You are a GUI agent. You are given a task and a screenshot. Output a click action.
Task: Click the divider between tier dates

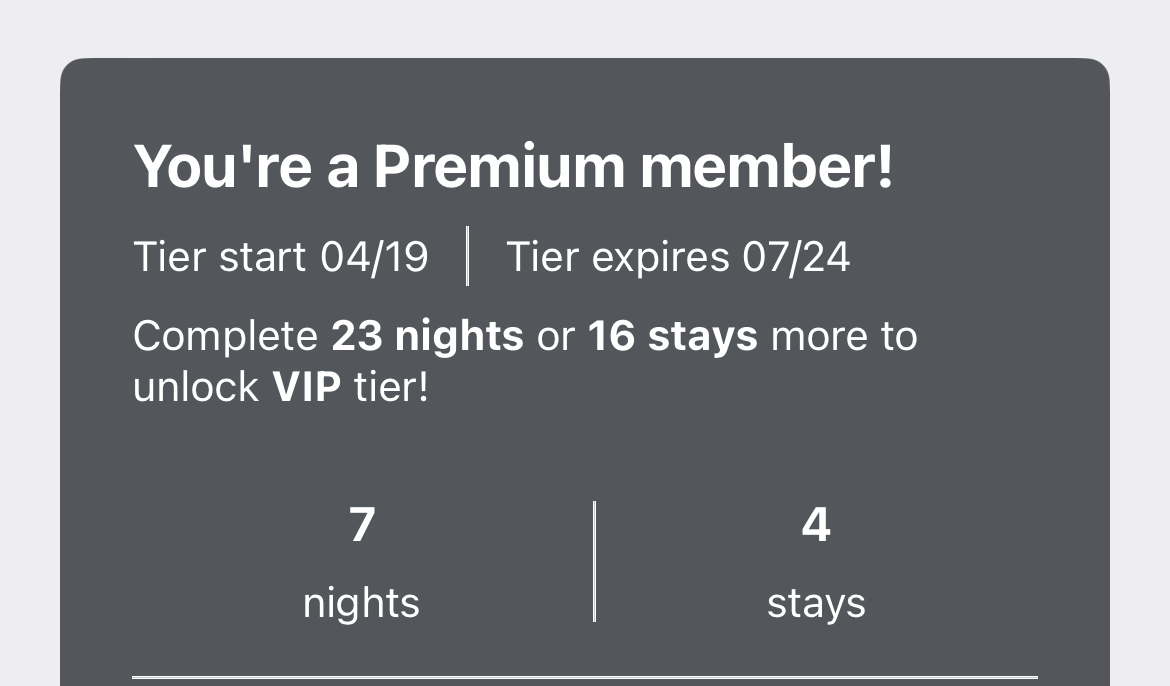pos(468,257)
